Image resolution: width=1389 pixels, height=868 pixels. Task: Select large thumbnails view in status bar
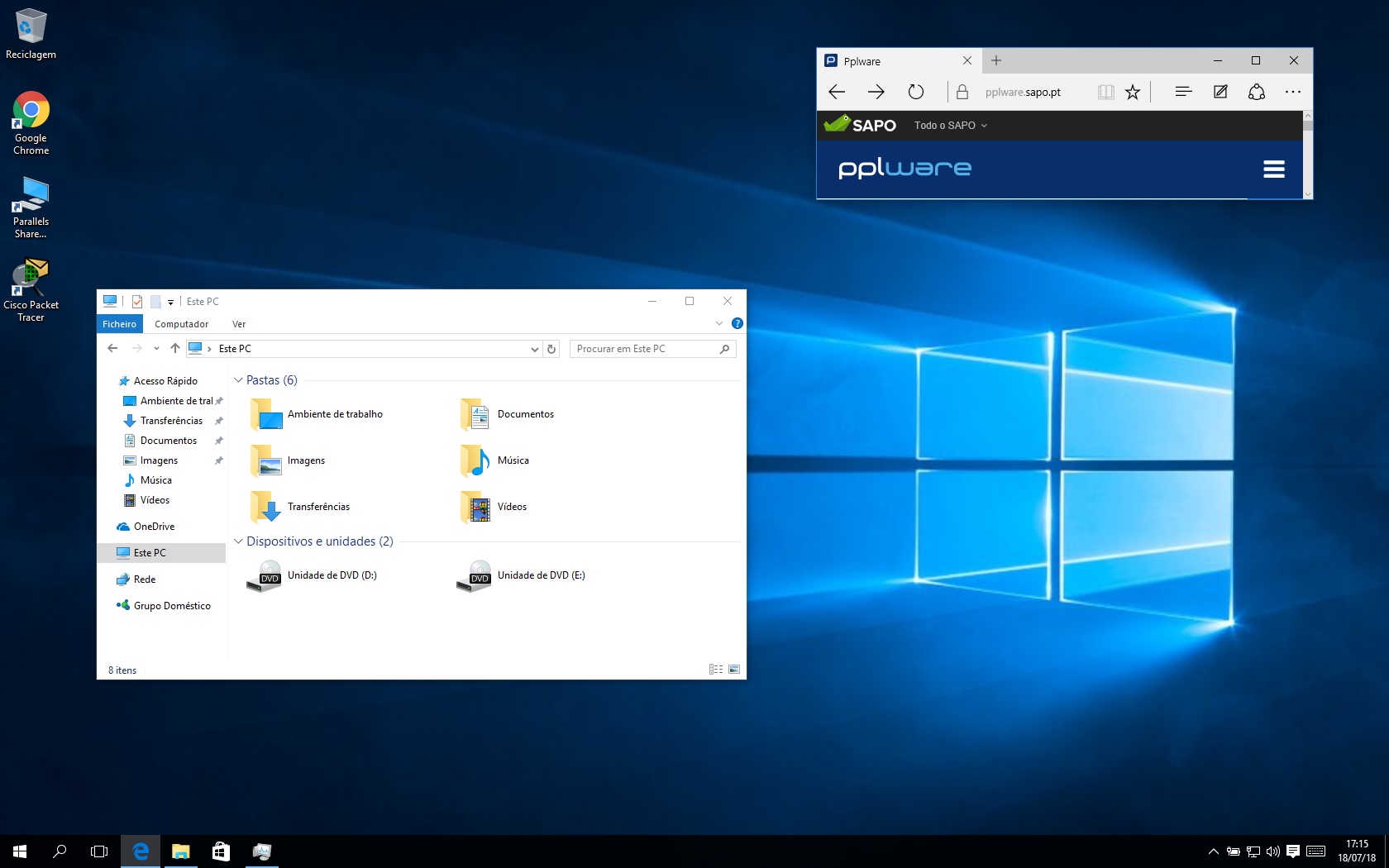(733, 670)
